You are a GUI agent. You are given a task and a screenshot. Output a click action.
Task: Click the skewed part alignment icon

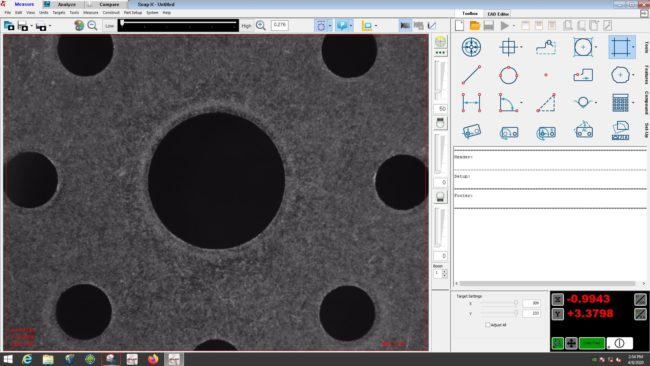[x=471, y=131]
